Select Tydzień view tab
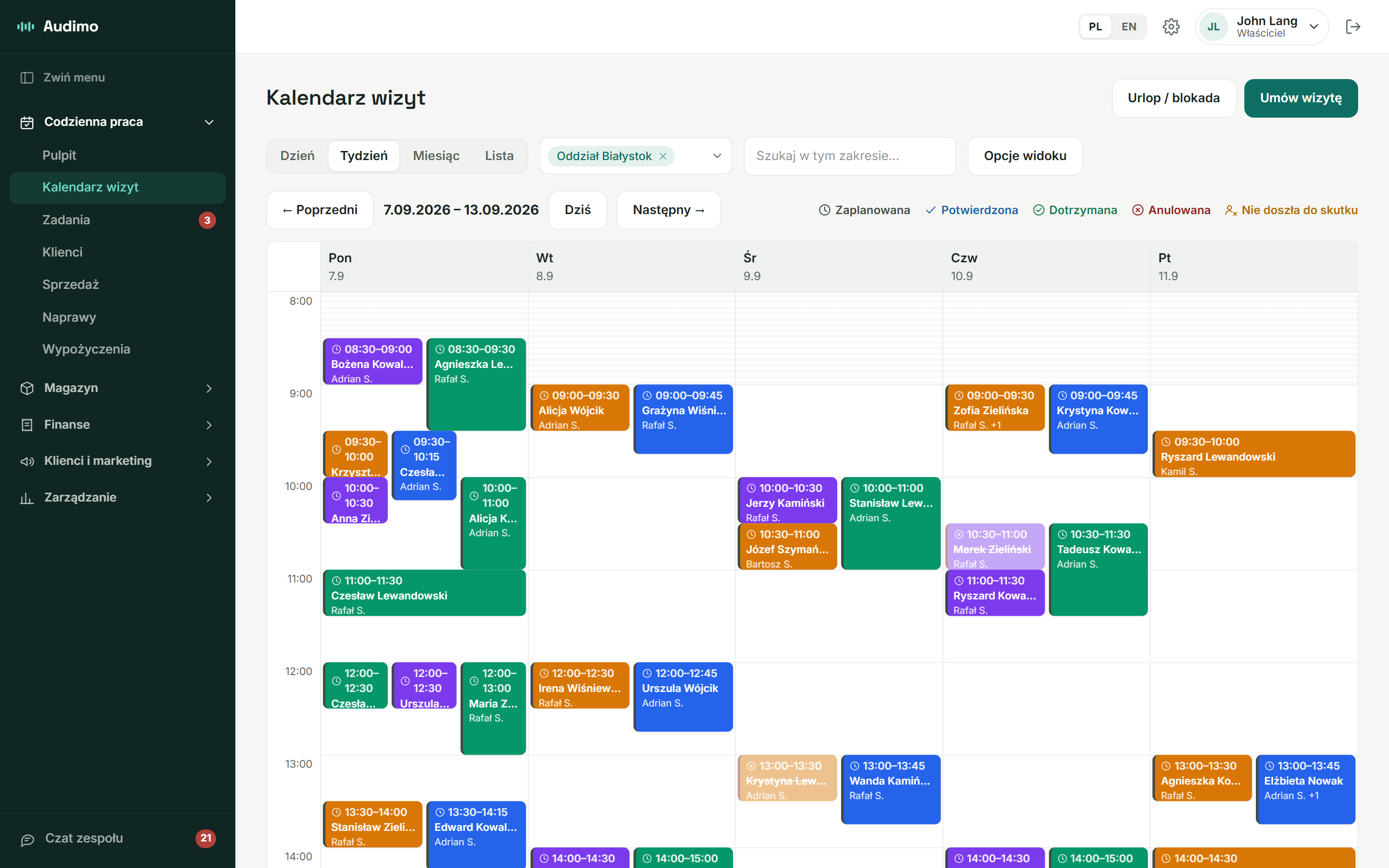The width and height of the screenshot is (1389, 868). coord(364,156)
